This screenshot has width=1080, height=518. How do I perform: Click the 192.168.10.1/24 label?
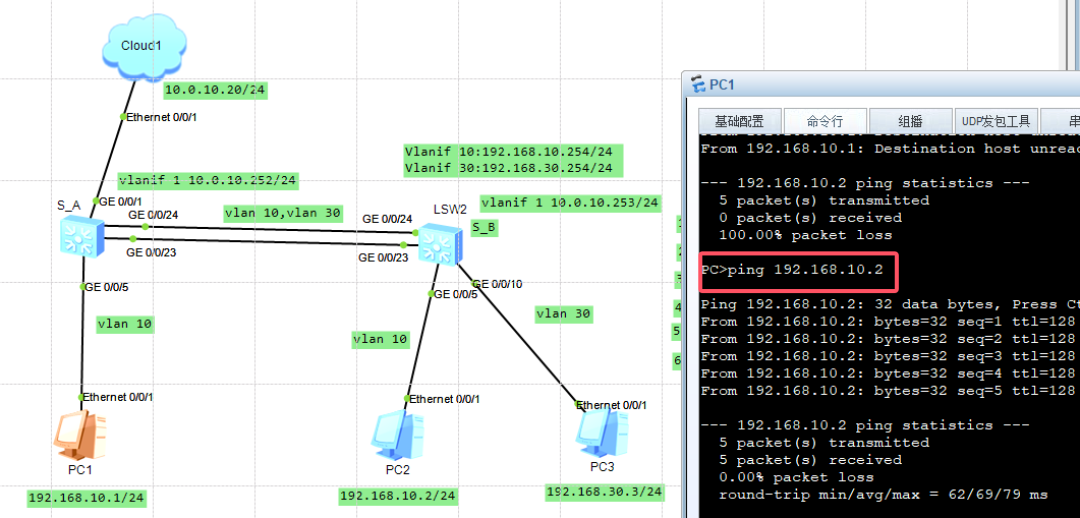(x=87, y=497)
